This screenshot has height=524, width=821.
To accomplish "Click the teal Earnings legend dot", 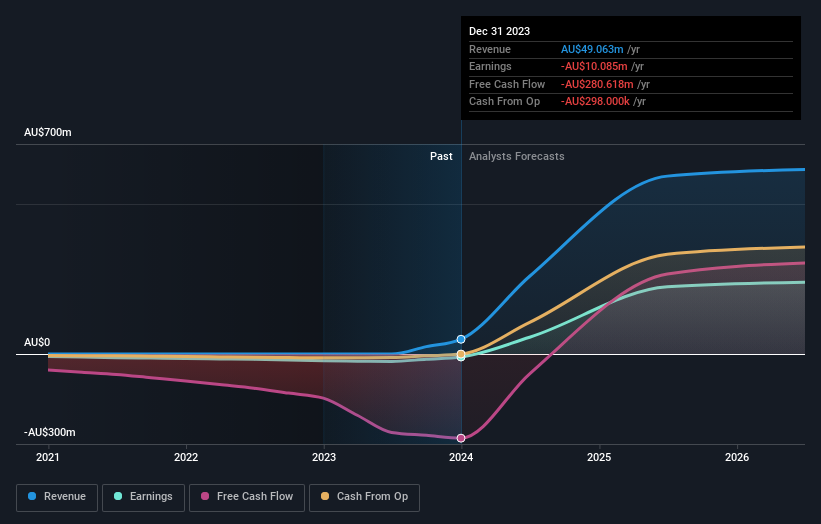I will (118, 496).
